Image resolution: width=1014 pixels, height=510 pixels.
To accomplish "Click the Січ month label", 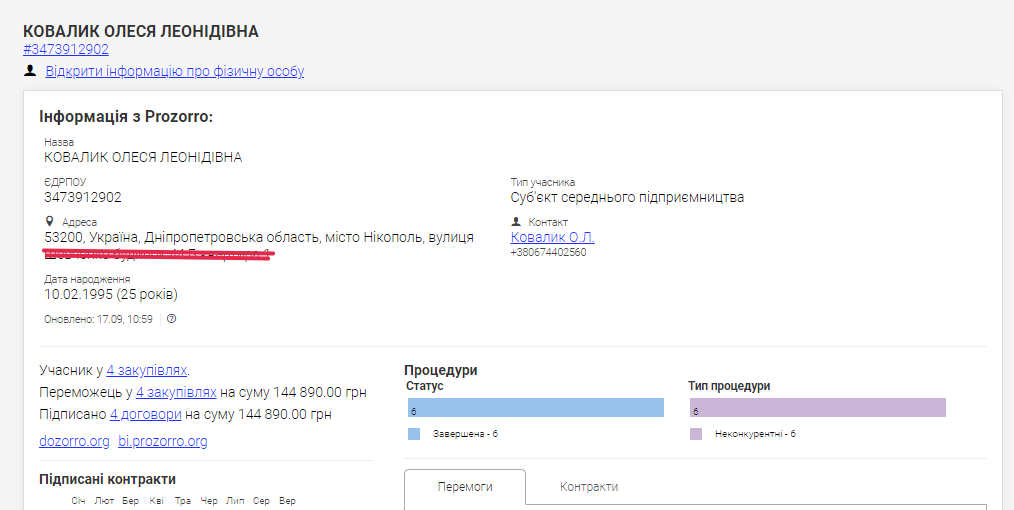I will point(78,501).
